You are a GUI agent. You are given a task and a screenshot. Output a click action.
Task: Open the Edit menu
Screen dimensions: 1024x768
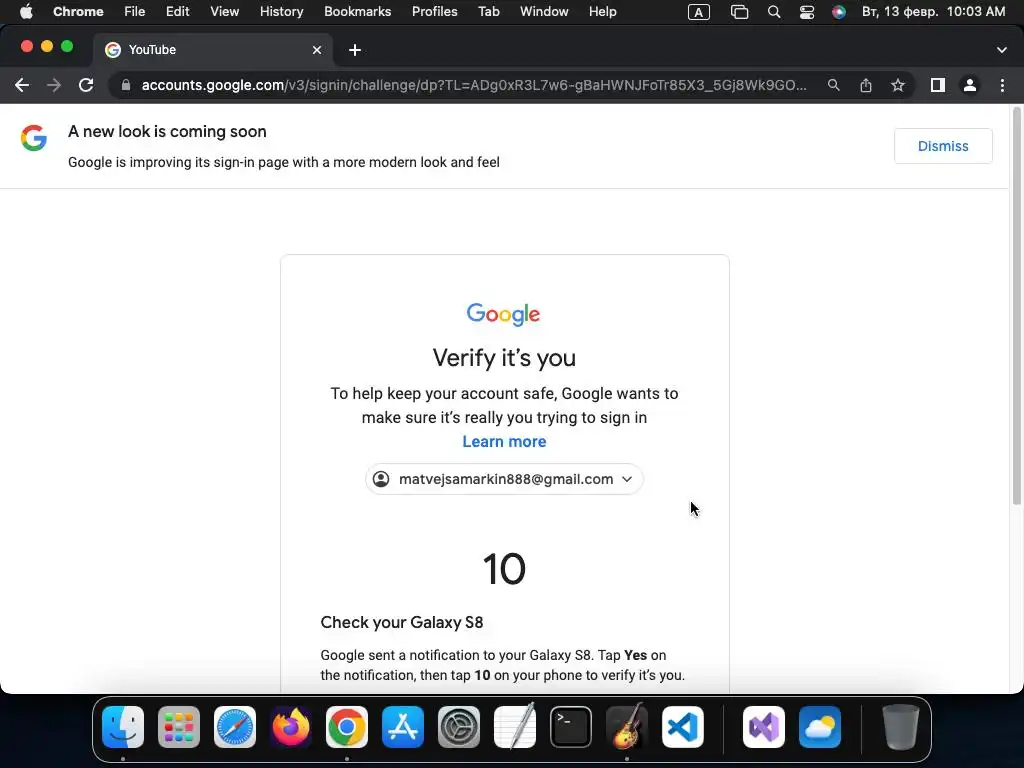pos(178,12)
